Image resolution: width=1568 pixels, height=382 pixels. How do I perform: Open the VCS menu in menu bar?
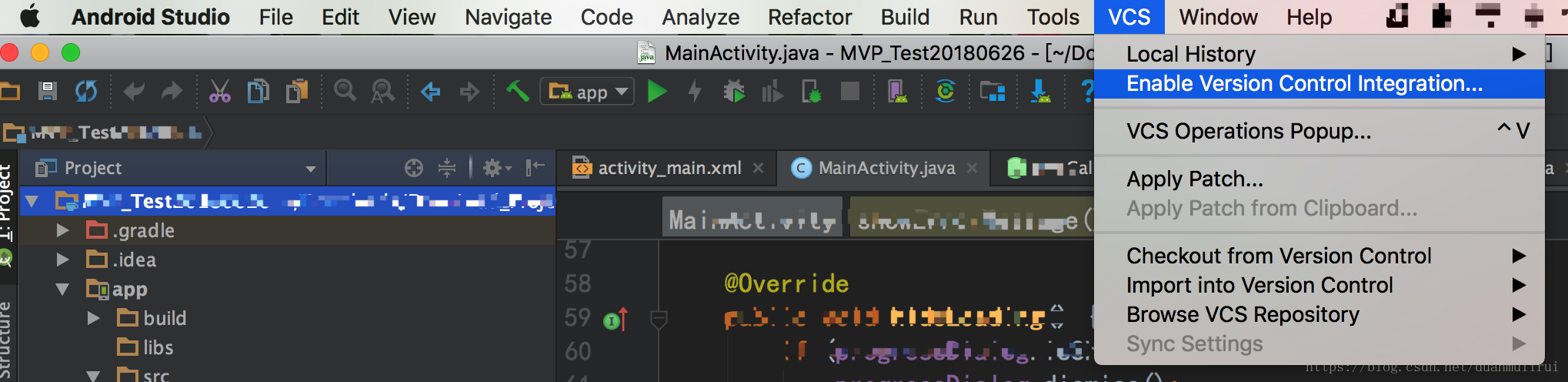point(1129,17)
